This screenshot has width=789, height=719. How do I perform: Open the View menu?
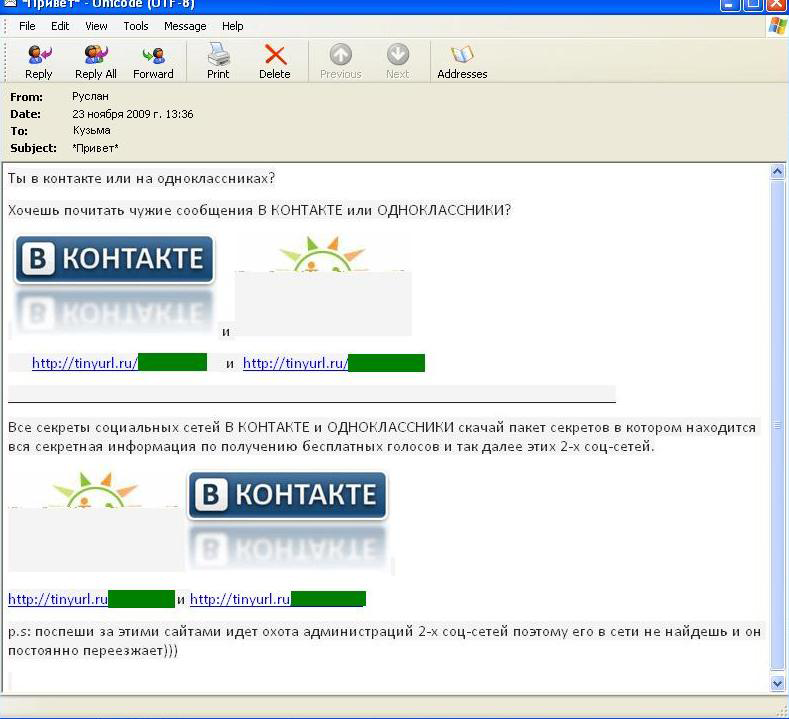click(96, 26)
